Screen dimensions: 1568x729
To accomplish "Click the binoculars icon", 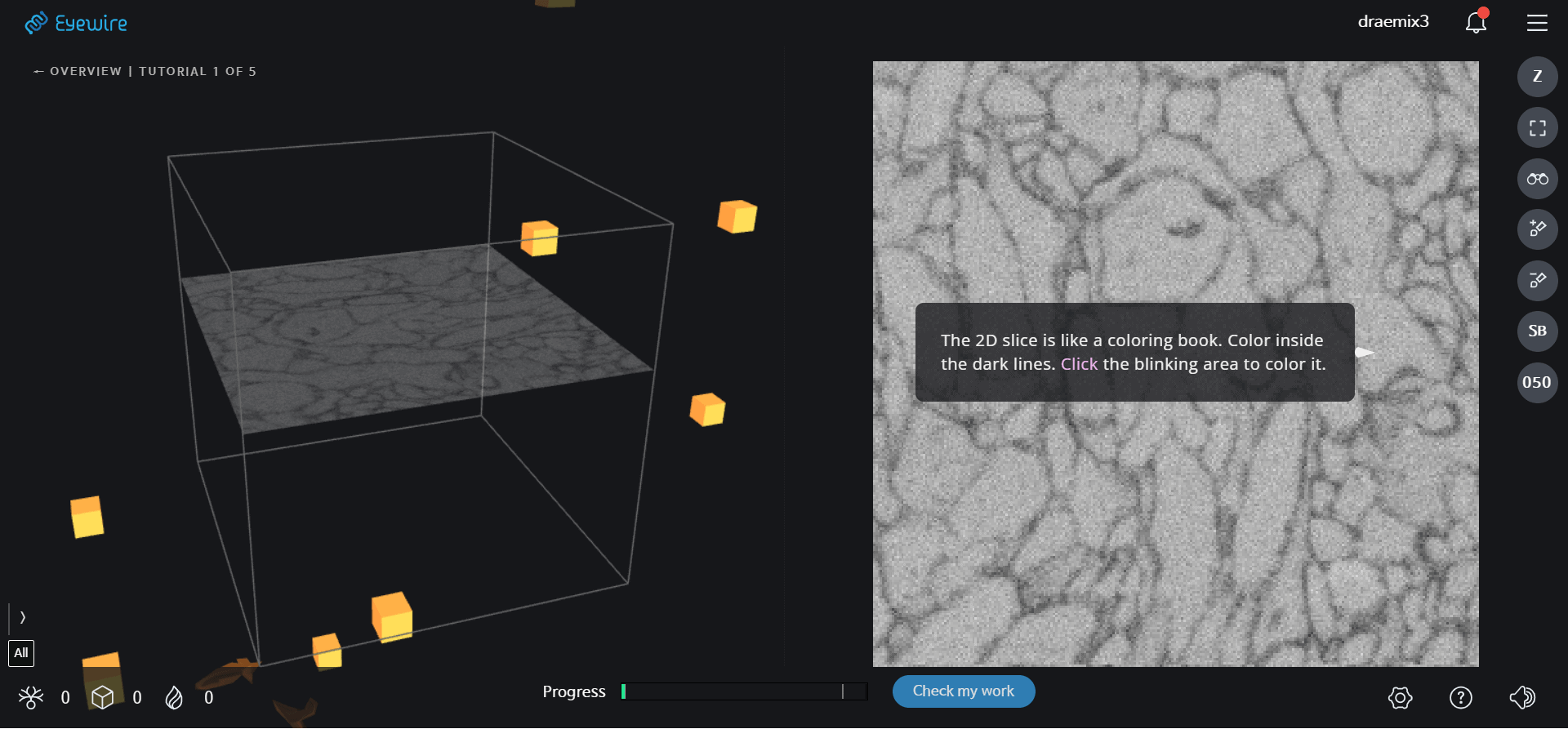I will 1537,179.
